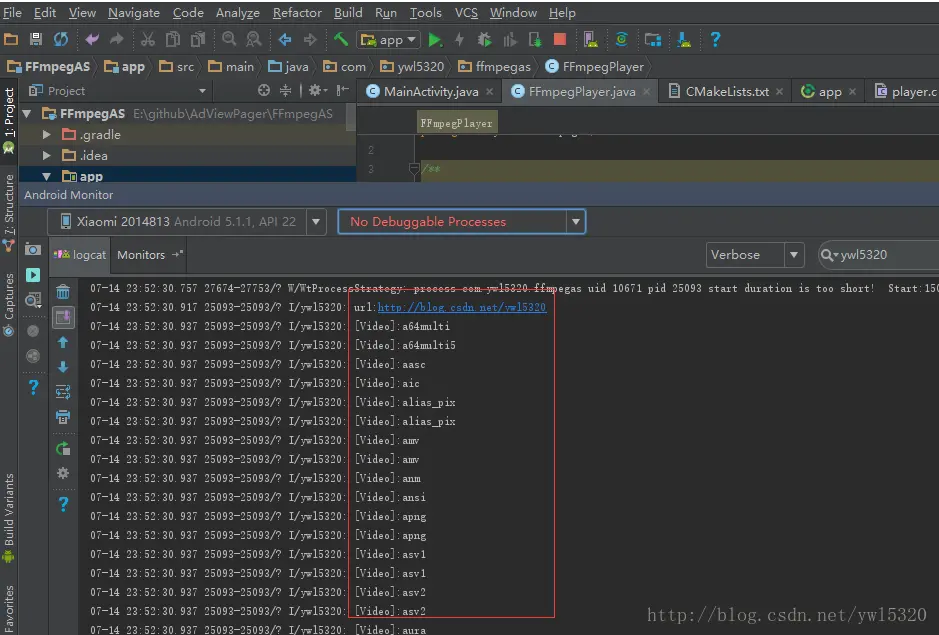
Task: Collapse the app module folder
Action: pyautogui.click(x=46, y=176)
